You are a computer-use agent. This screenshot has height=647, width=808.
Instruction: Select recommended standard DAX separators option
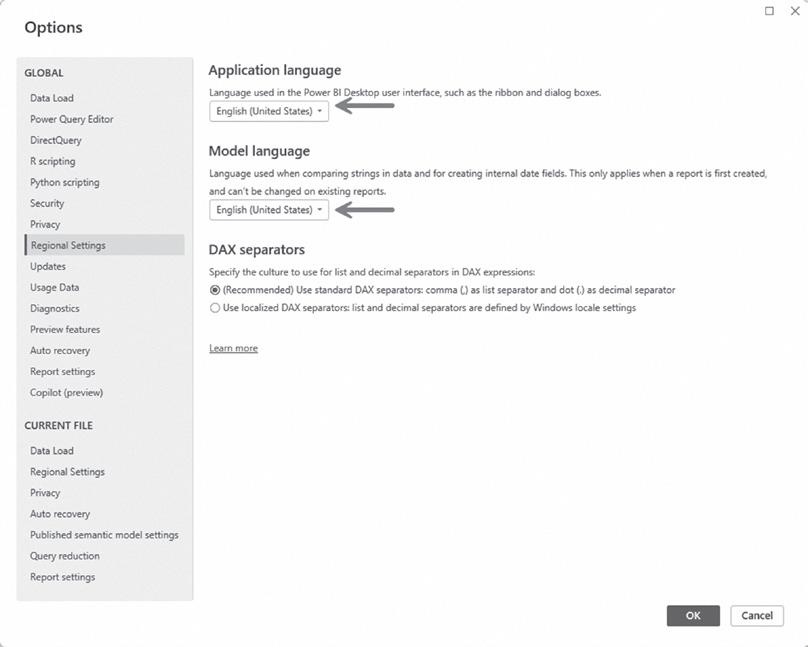pyautogui.click(x=215, y=290)
